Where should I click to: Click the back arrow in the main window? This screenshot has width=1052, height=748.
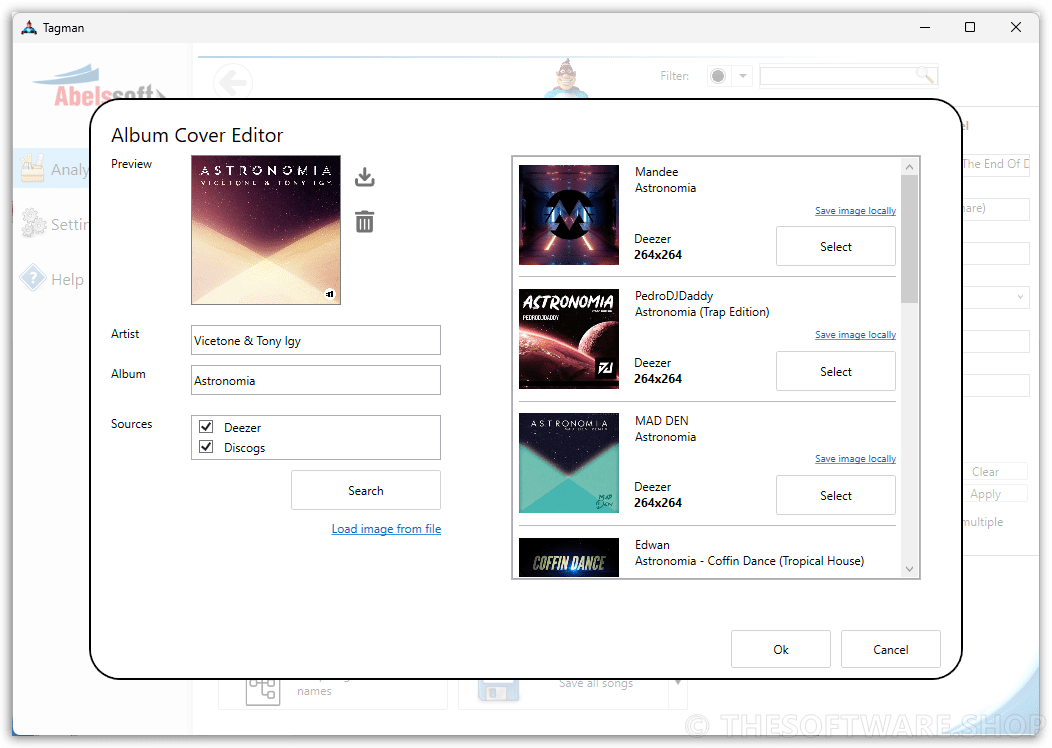coord(233,83)
